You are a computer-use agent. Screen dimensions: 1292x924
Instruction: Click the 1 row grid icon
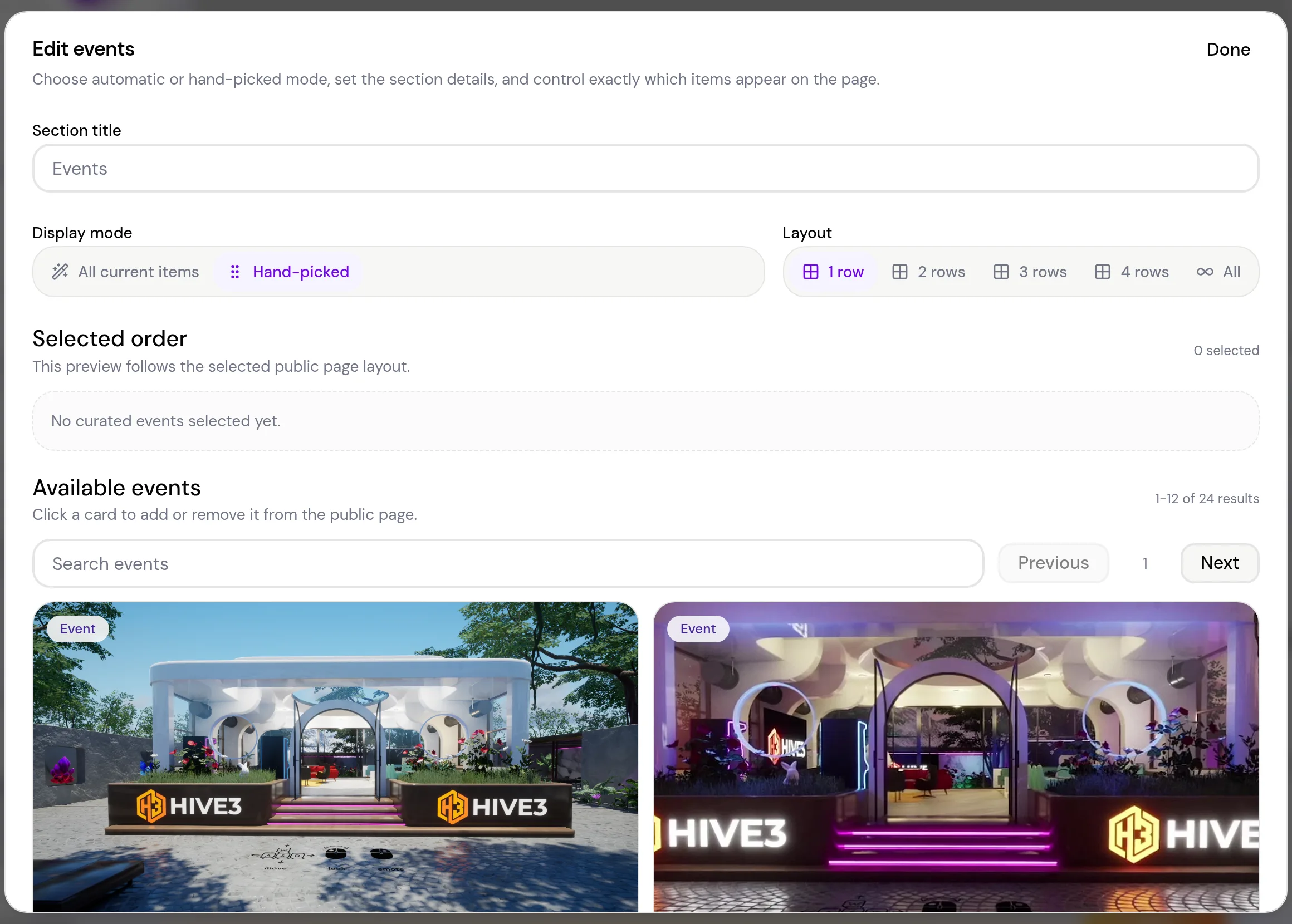click(x=810, y=272)
